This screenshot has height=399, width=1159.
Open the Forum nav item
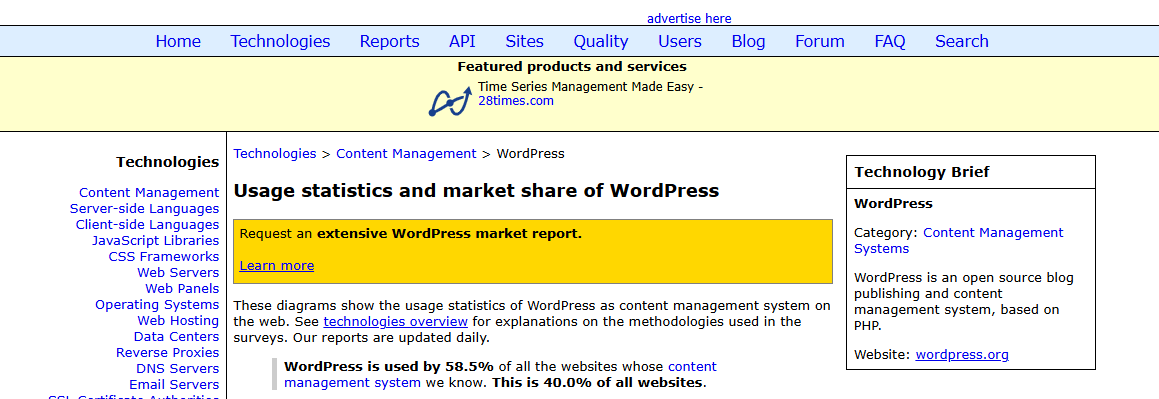[820, 41]
